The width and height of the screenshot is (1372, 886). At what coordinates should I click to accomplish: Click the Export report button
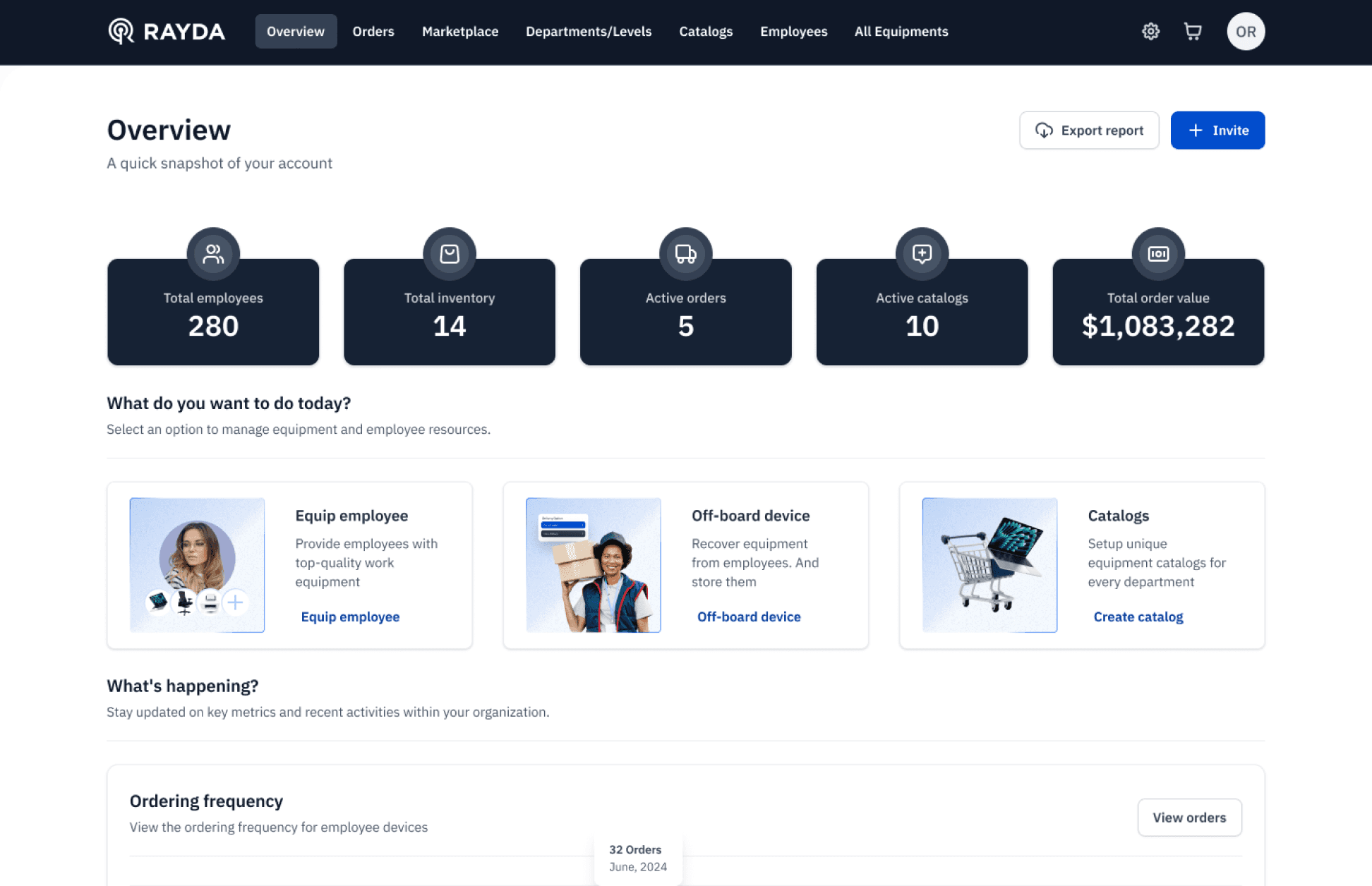pos(1089,131)
